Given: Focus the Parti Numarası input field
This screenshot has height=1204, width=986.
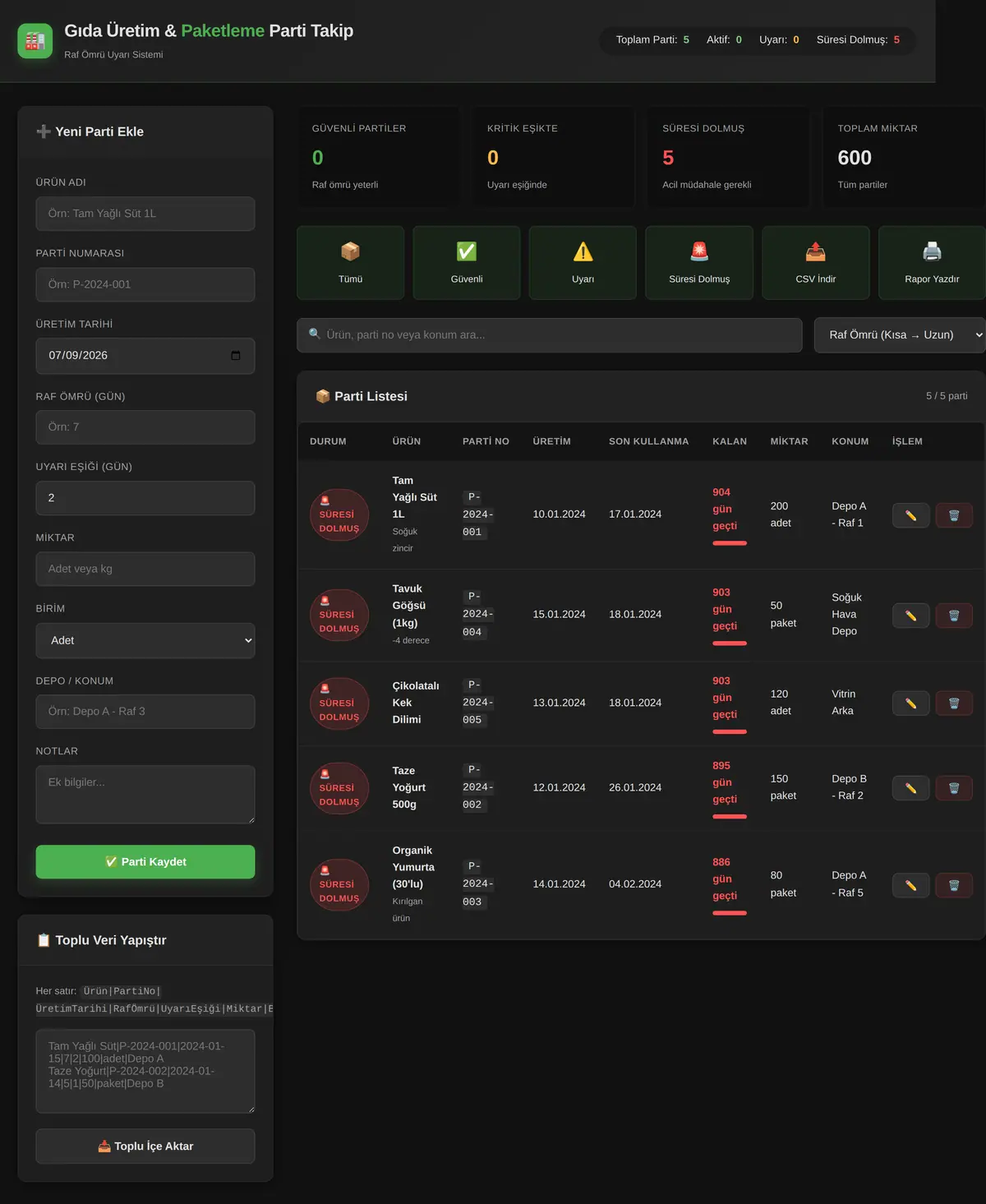Looking at the screenshot, I should [x=145, y=284].
